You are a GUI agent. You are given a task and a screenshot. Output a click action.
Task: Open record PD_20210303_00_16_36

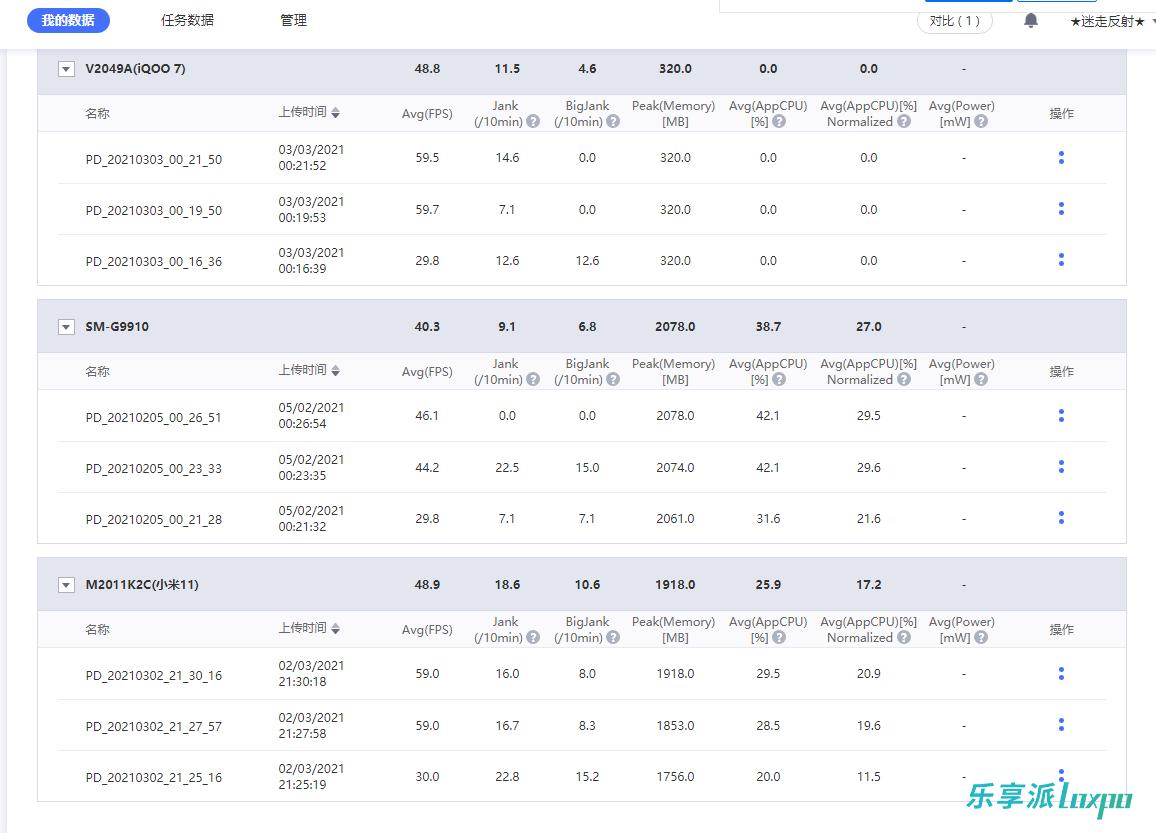pyautogui.click(x=153, y=262)
